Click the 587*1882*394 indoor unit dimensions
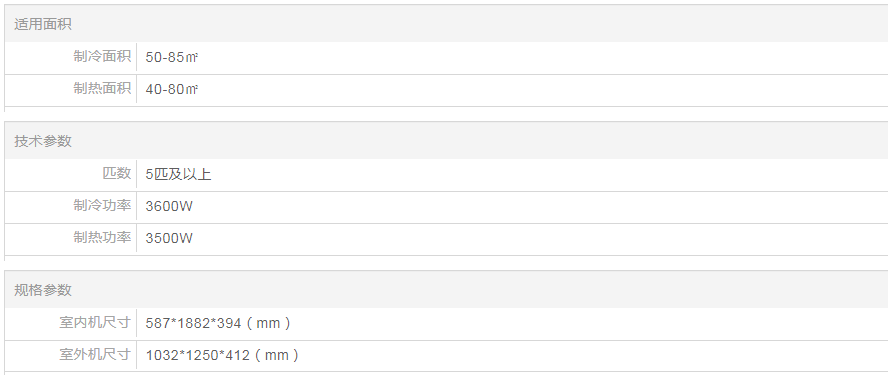Image resolution: width=892 pixels, height=375 pixels. [x=193, y=323]
